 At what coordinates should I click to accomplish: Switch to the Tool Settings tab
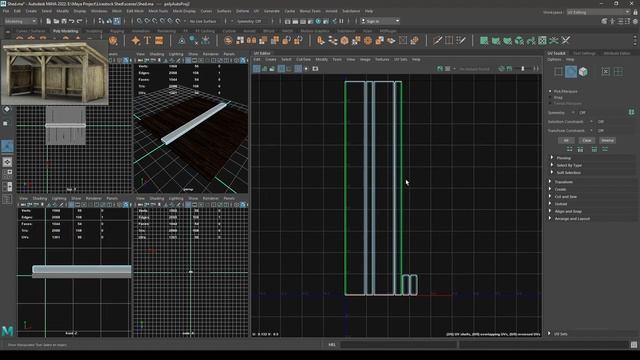click(x=584, y=53)
